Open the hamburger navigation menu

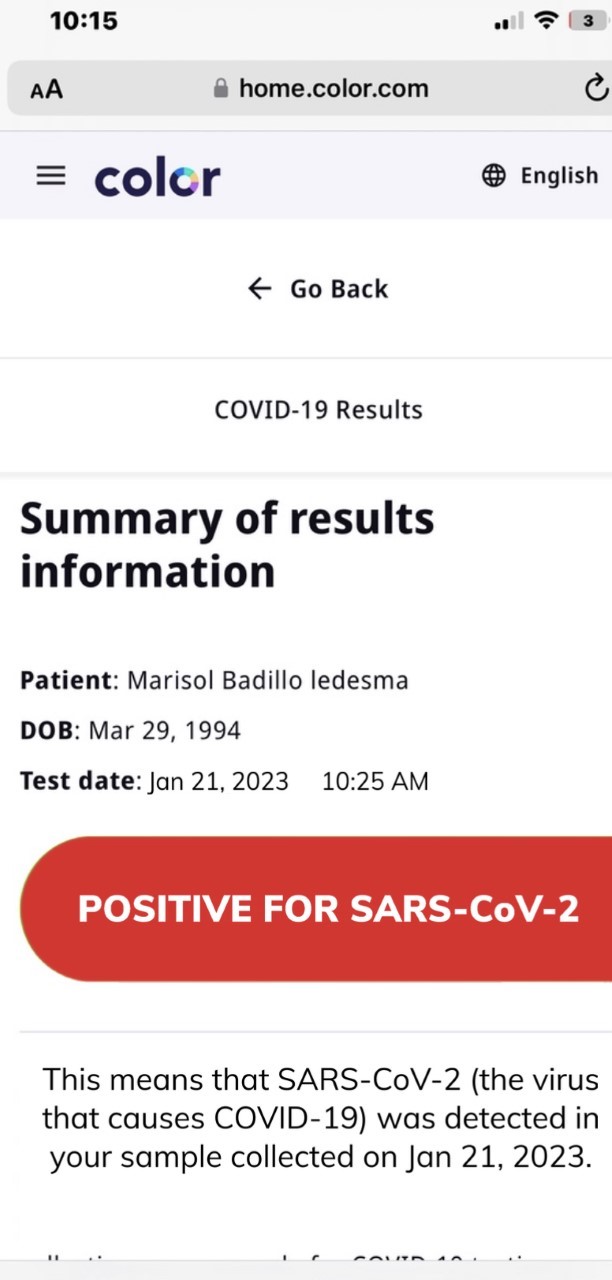click(x=50, y=176)
